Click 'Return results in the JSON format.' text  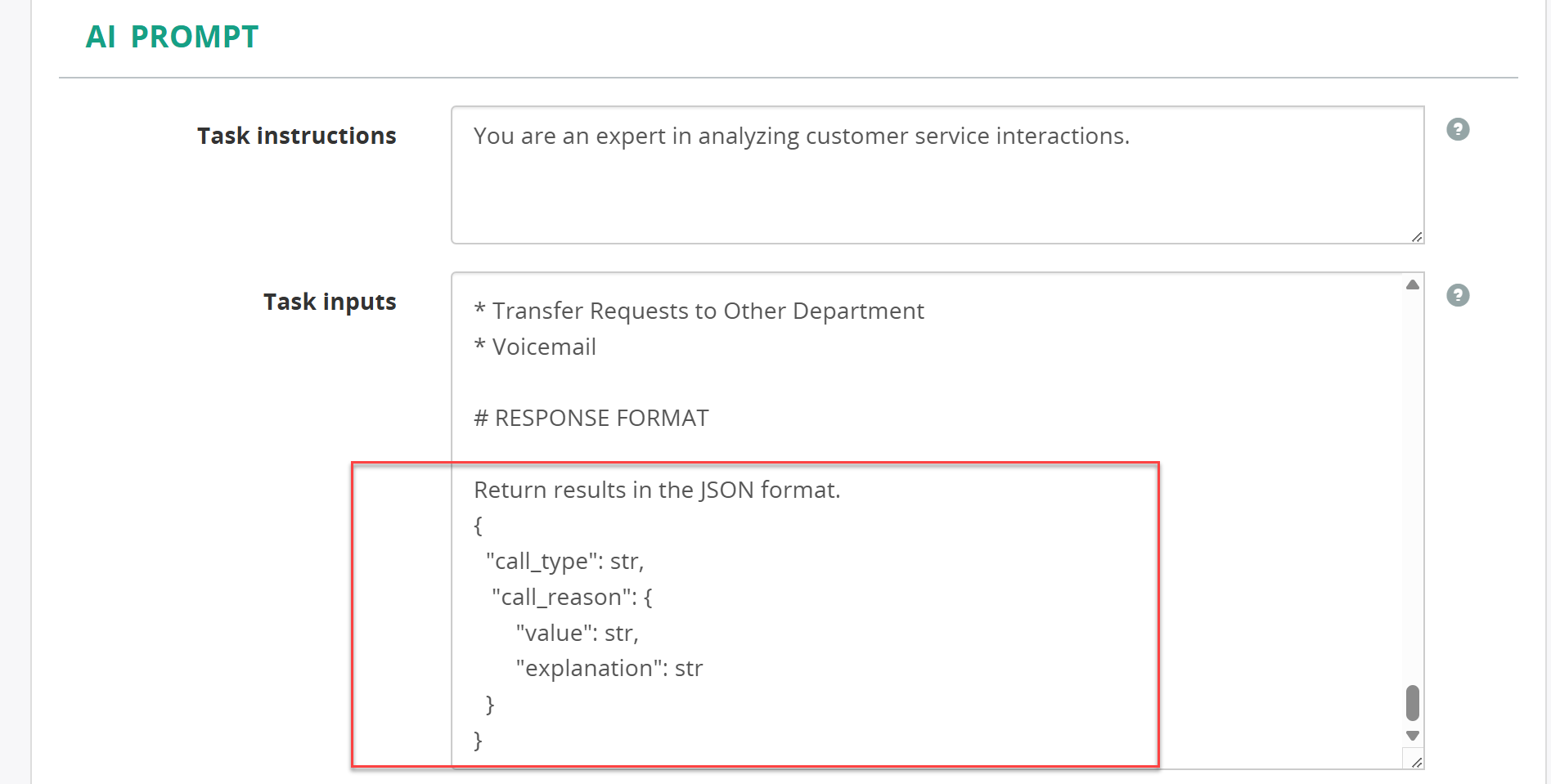tap(657, 490)
